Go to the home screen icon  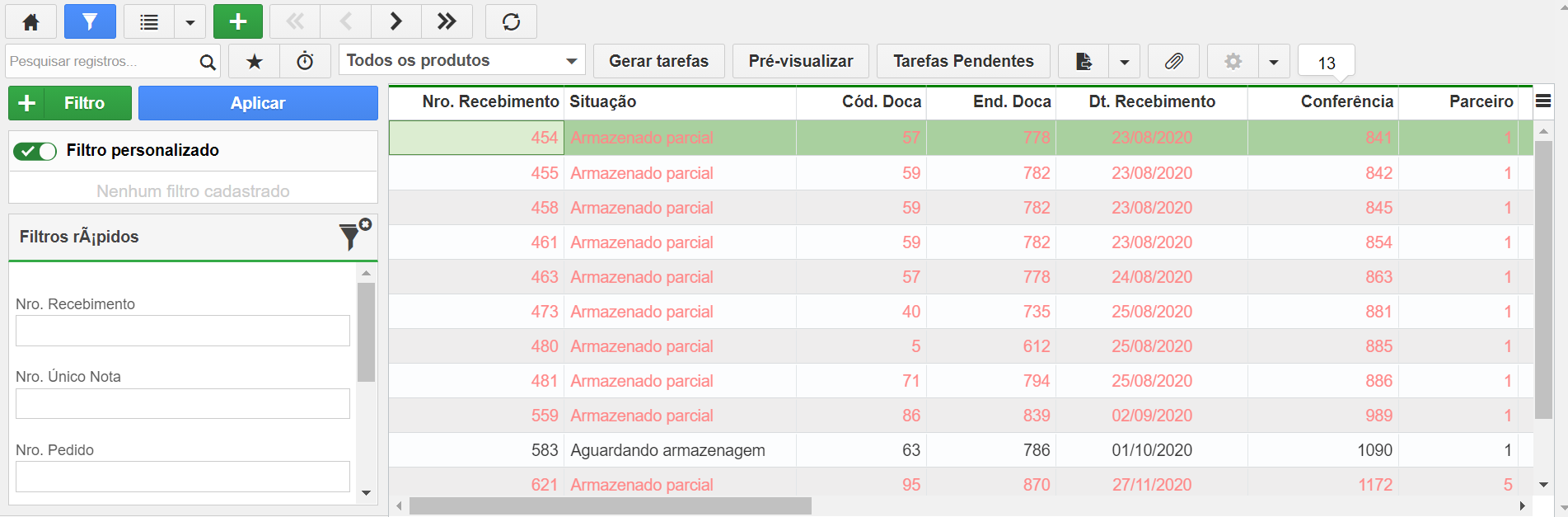(31, 21)
